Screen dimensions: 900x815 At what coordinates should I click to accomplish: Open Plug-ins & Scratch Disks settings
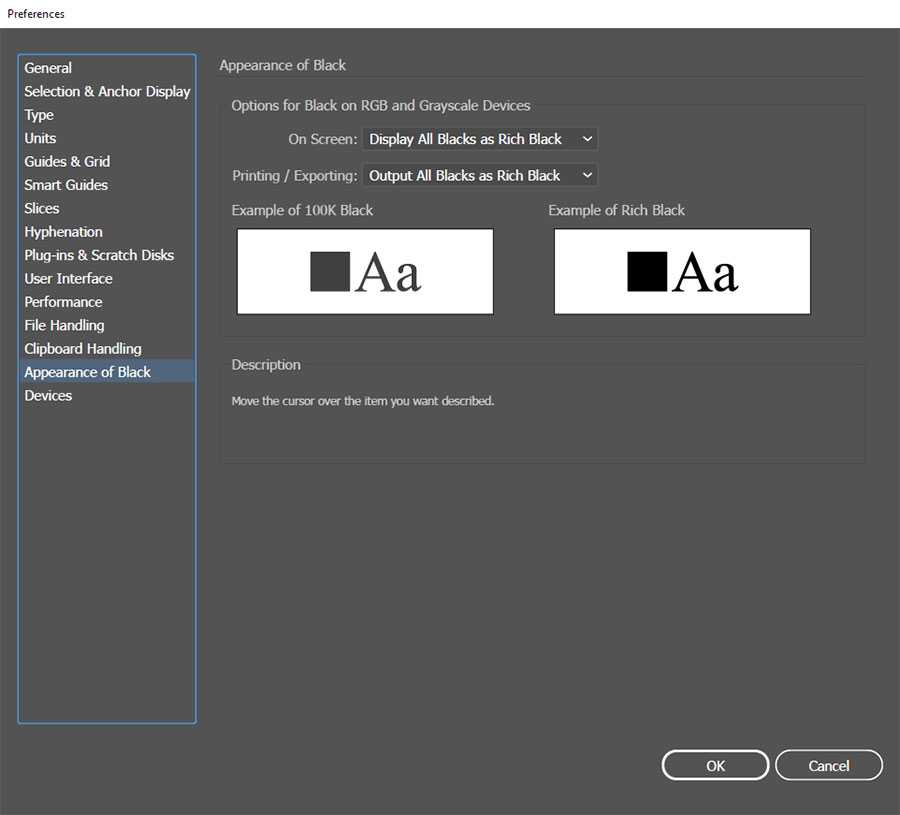point(99,255)
